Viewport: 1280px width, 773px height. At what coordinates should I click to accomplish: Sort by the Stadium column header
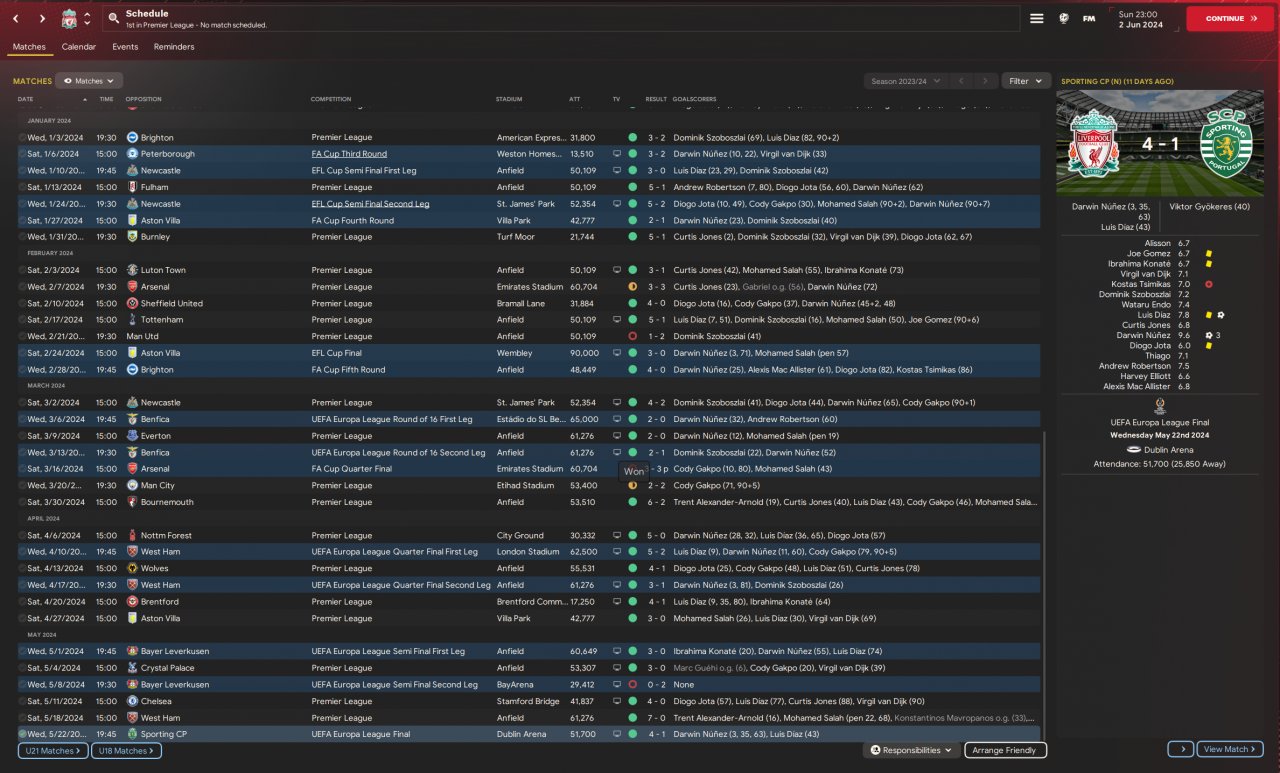coord(509,99)
